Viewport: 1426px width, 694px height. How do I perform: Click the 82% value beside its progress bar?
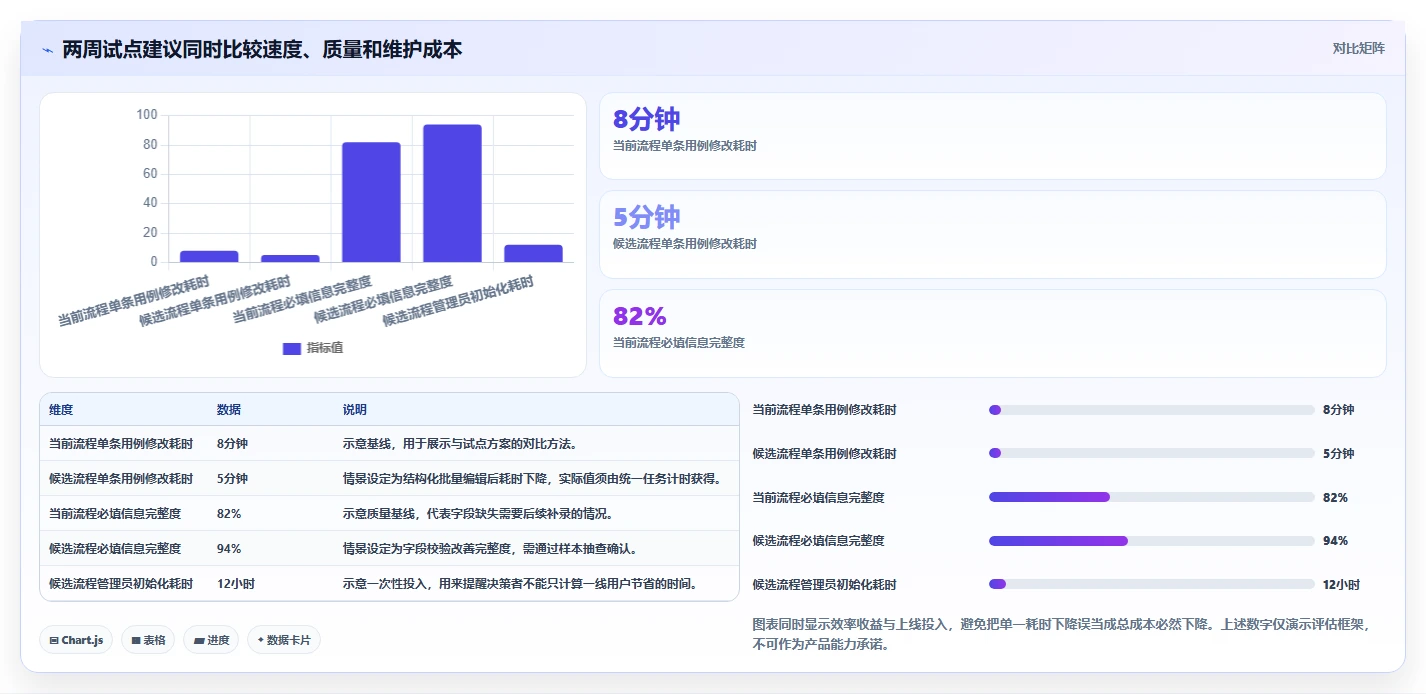pyautogui.click(x=1335, y=497)
